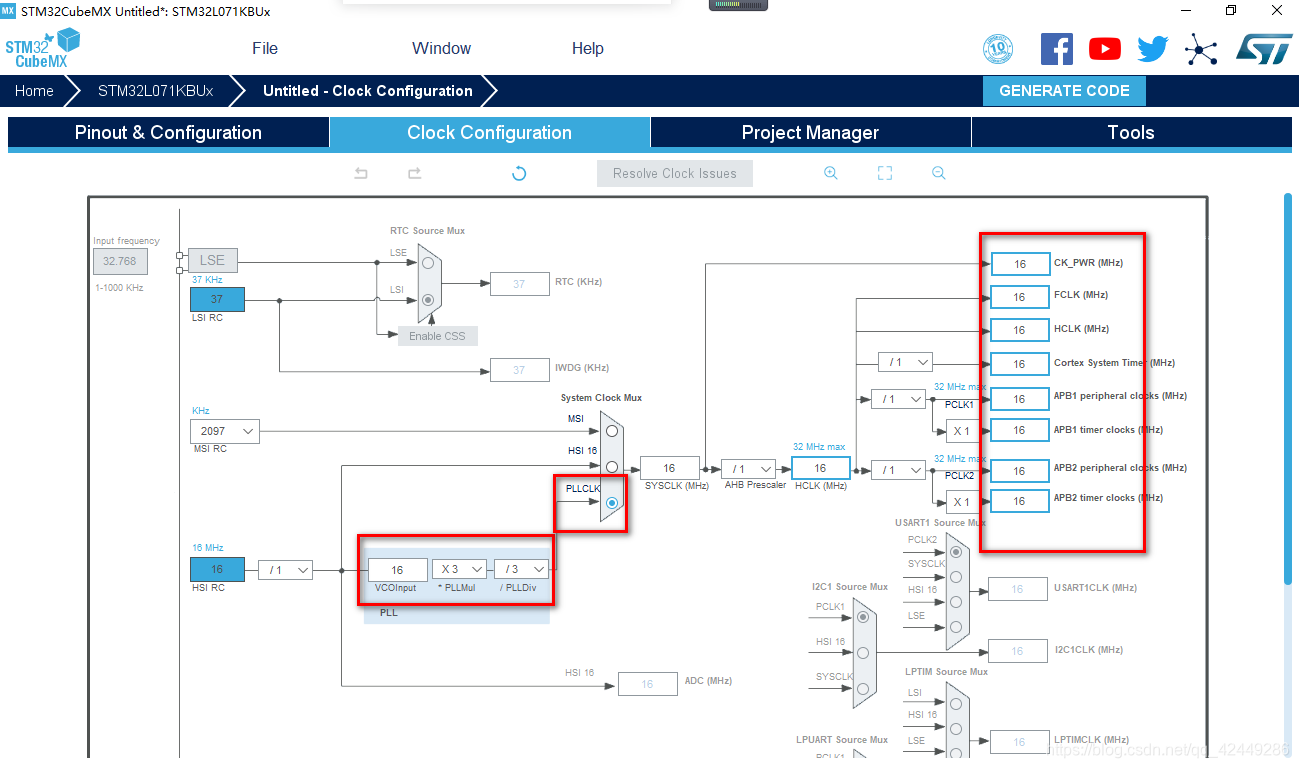This screenshot has height=768, width=1299.
Task: Click the STM32CubeMX logo icon
Action: tap(42, 48)
